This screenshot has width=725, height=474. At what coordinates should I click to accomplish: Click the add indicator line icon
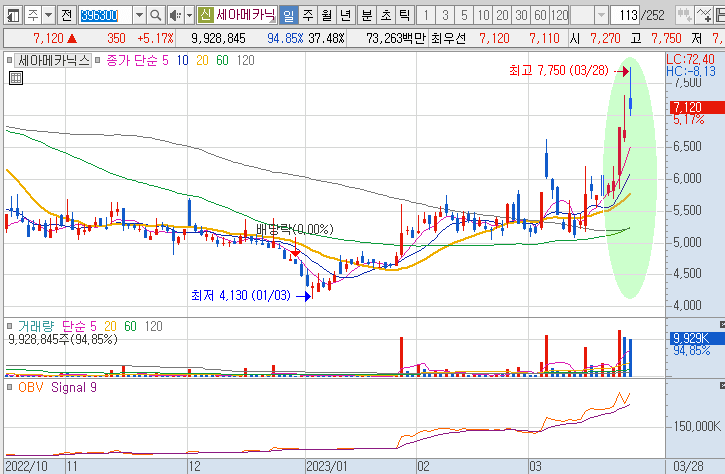[x=704, y=16]
